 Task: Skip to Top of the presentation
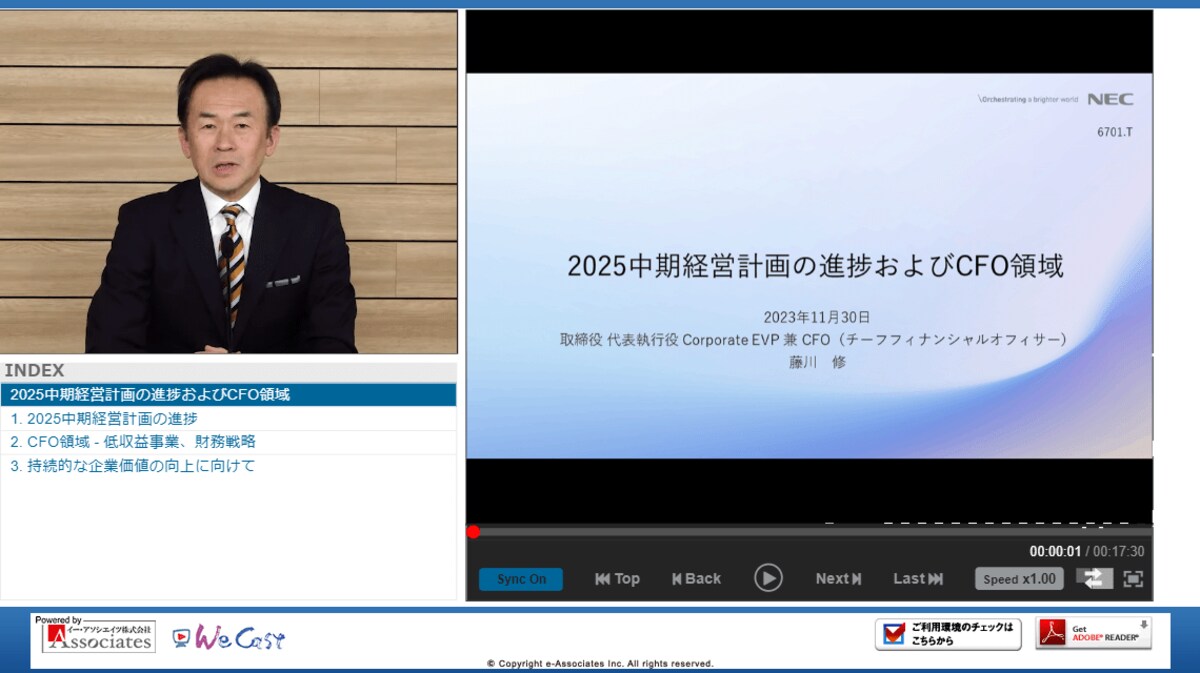pyautogui.click(x=616, y=578)
